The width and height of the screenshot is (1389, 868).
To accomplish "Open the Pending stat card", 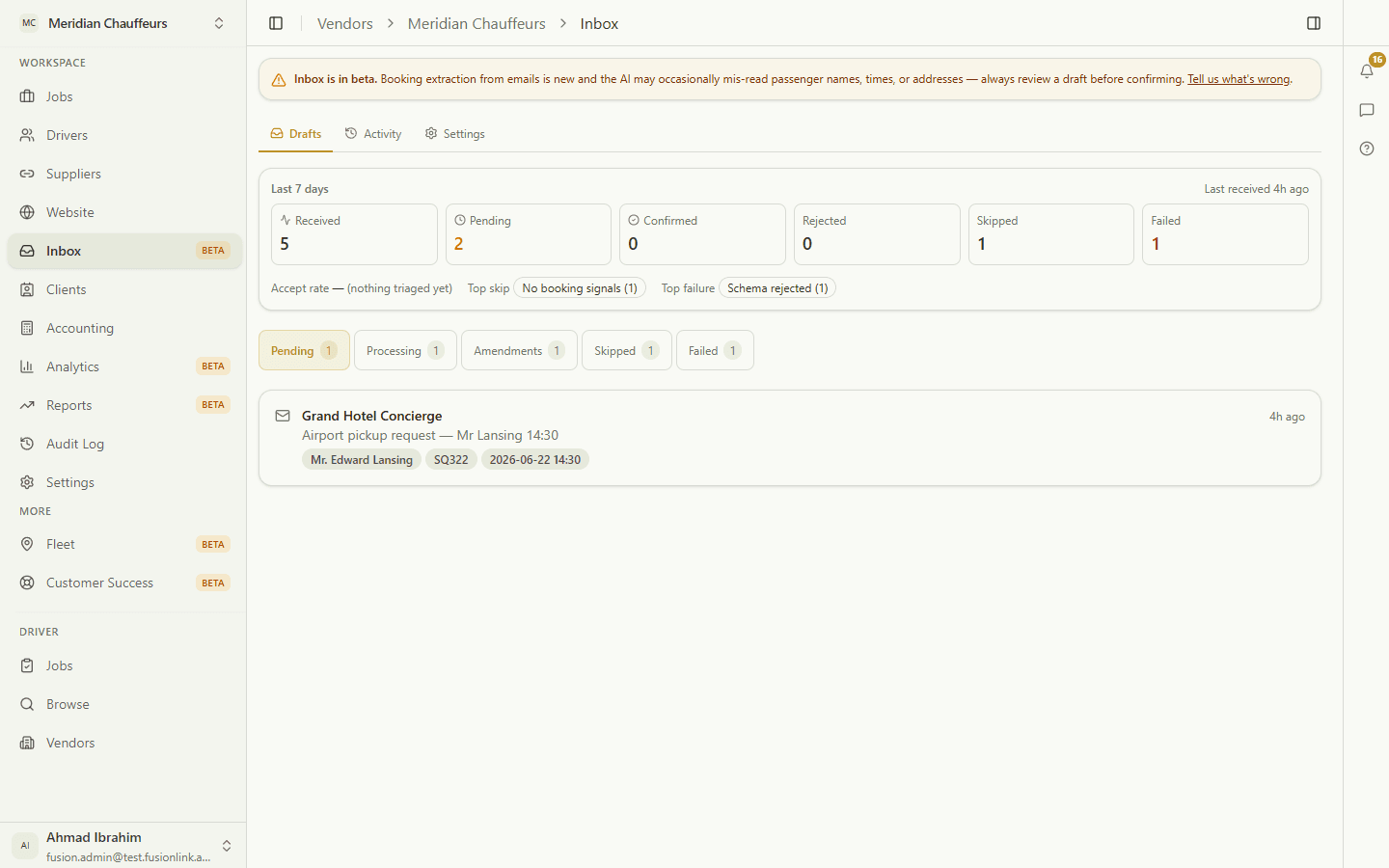I will coord(529,234).
